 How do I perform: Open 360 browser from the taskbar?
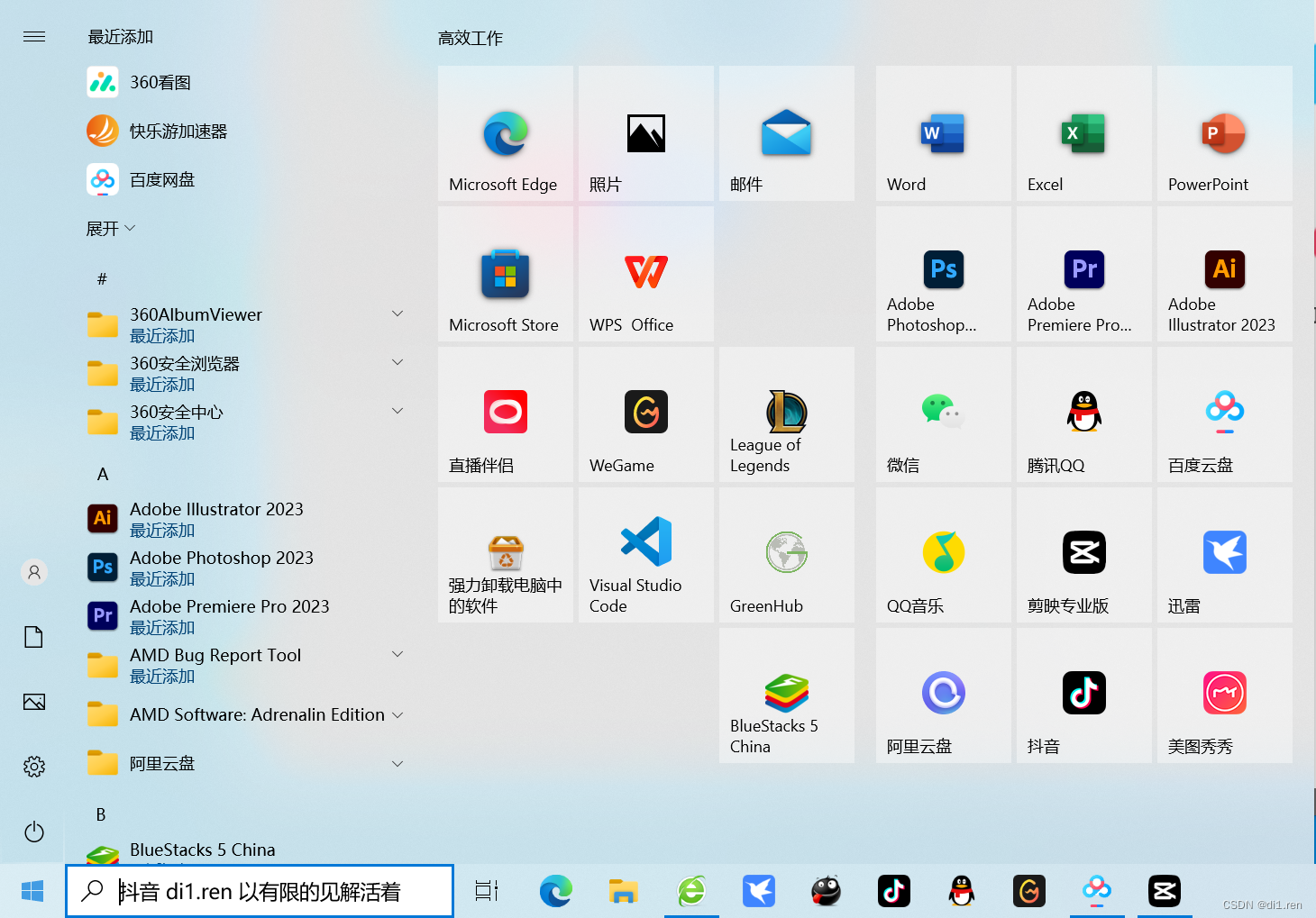[691, 891]
